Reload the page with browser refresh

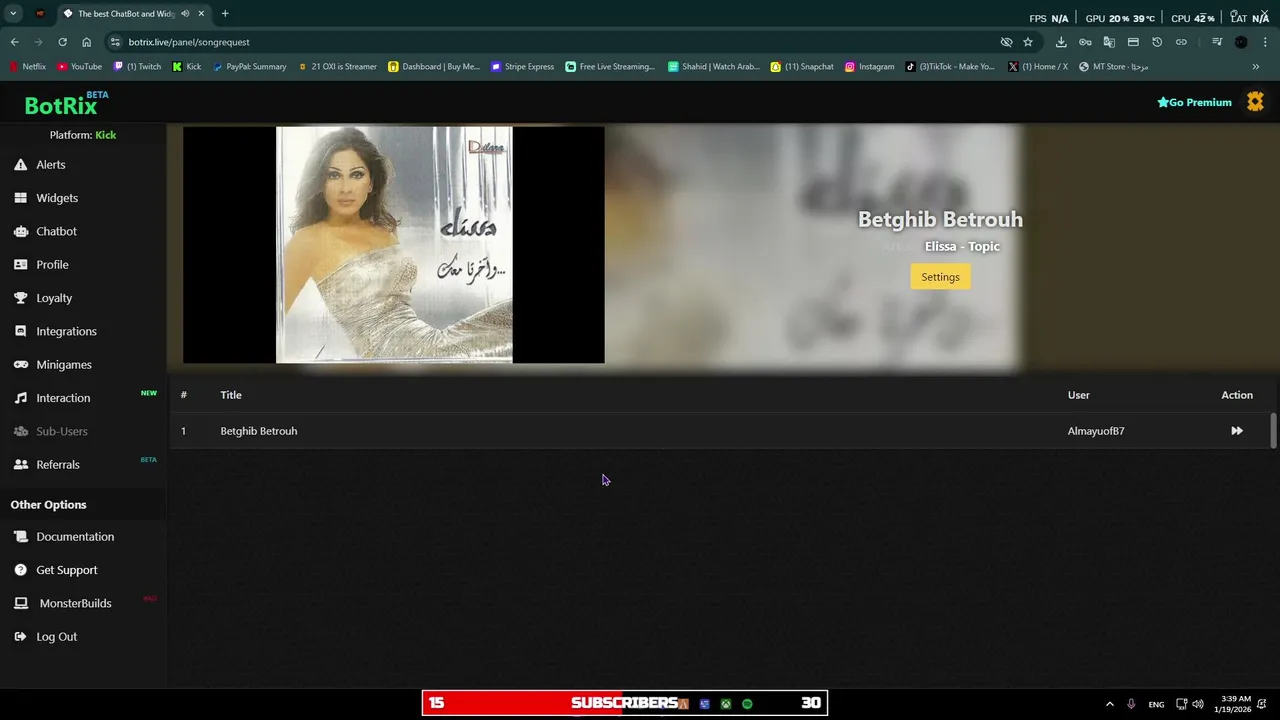pyautogui.click(x=62, y=42)
